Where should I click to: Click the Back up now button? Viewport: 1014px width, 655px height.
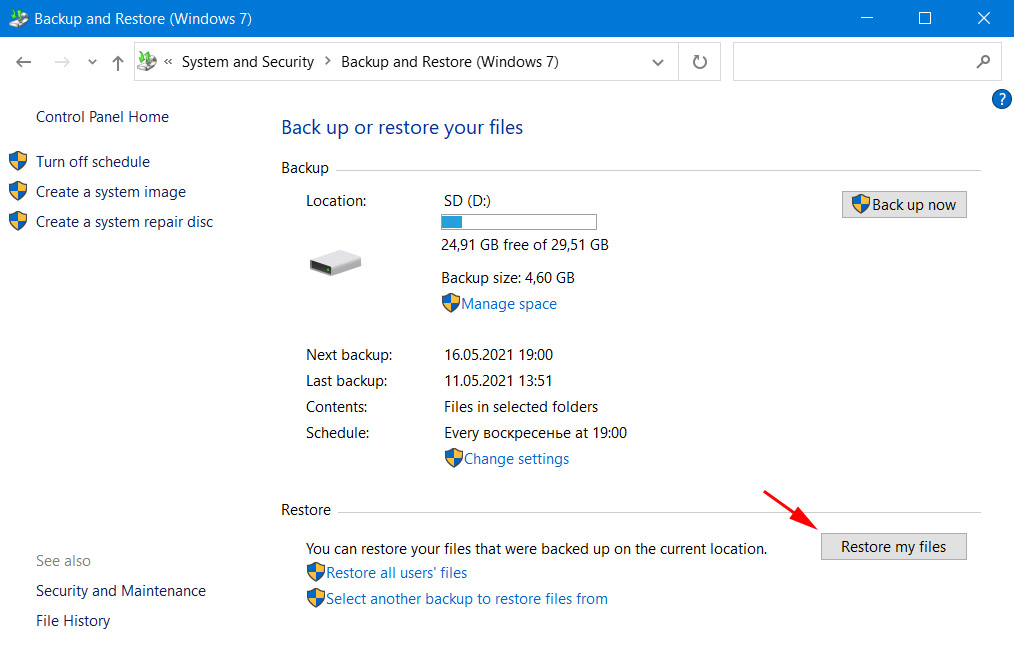pos(904,205)
